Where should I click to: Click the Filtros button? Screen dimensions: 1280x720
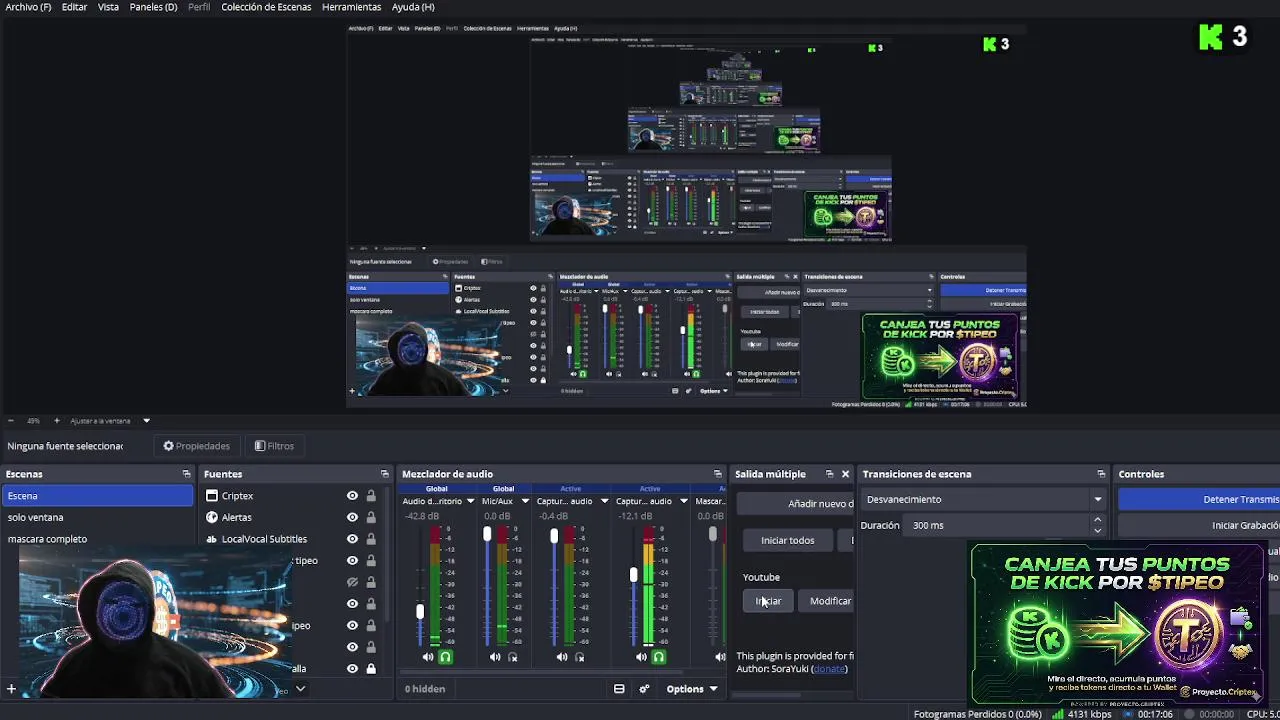point(274,446)
